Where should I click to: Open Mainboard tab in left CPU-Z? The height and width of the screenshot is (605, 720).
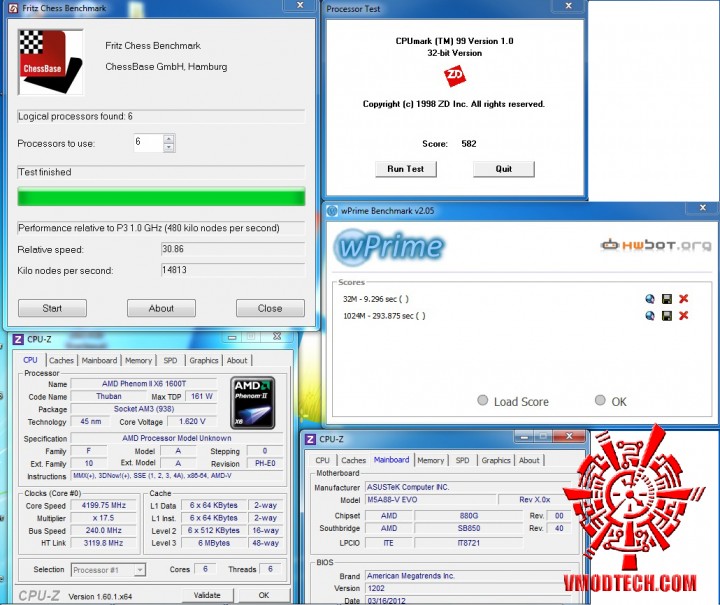click(x=99, y=360)
